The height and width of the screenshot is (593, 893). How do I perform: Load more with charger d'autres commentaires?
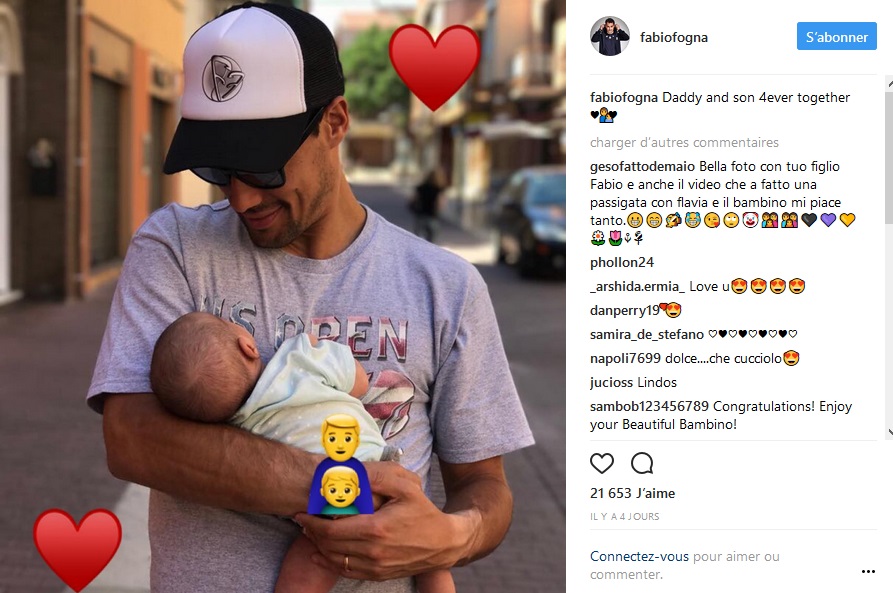point(684,142)
